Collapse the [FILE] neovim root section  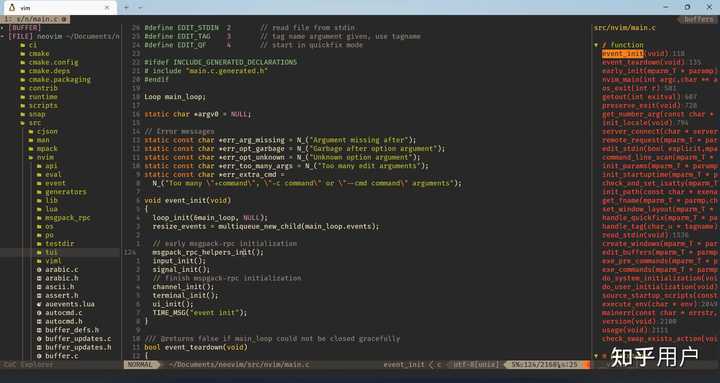[x=3, y=36]
